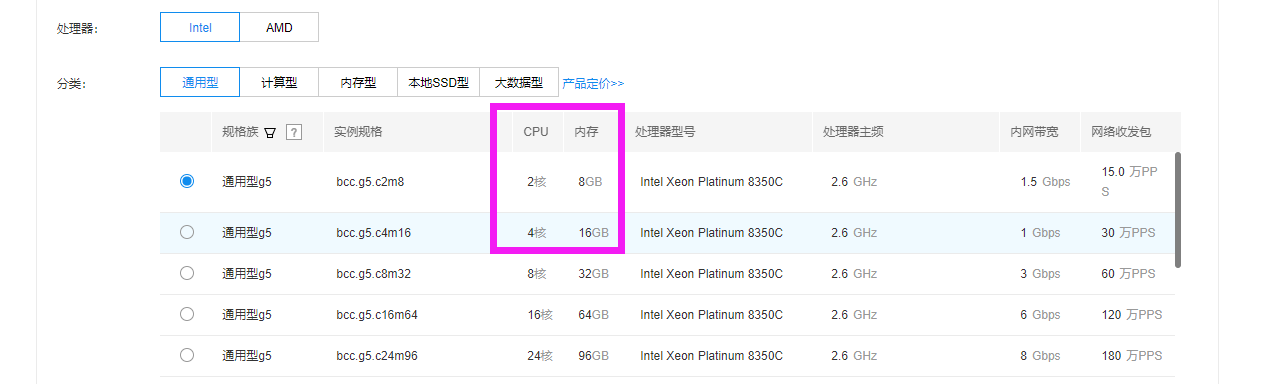Screen dimensions: 1269x384
Task: Click the question mark help icon beside 规格族
Action: [x=294, y=132]
